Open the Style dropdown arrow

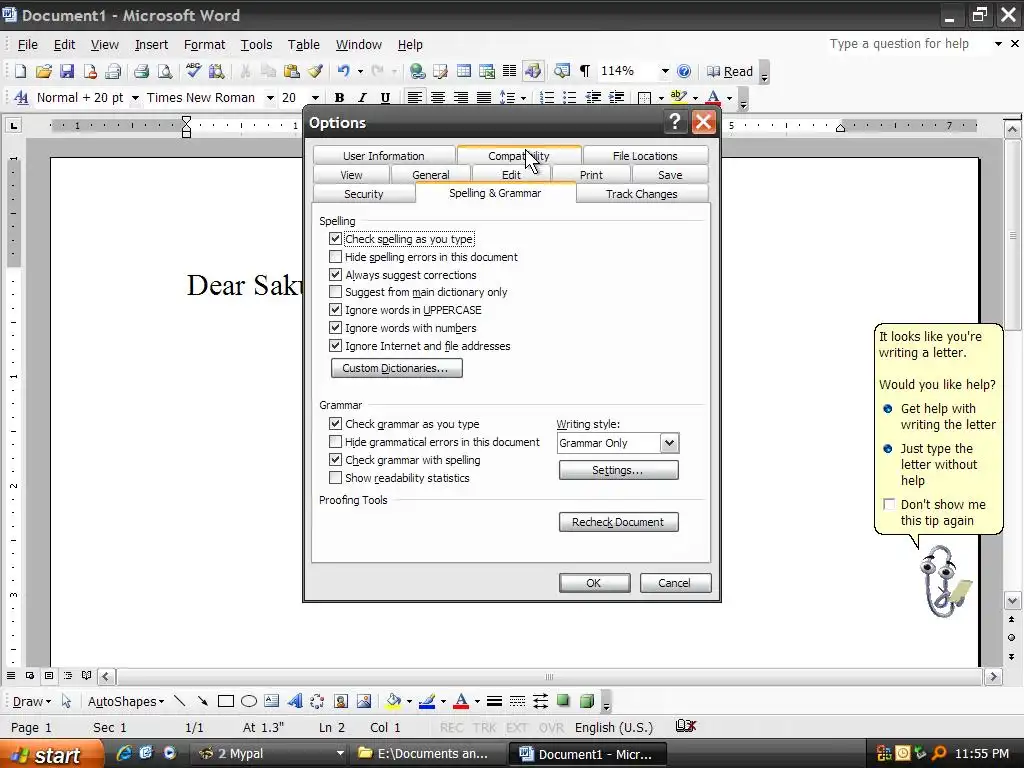point(135,98)
